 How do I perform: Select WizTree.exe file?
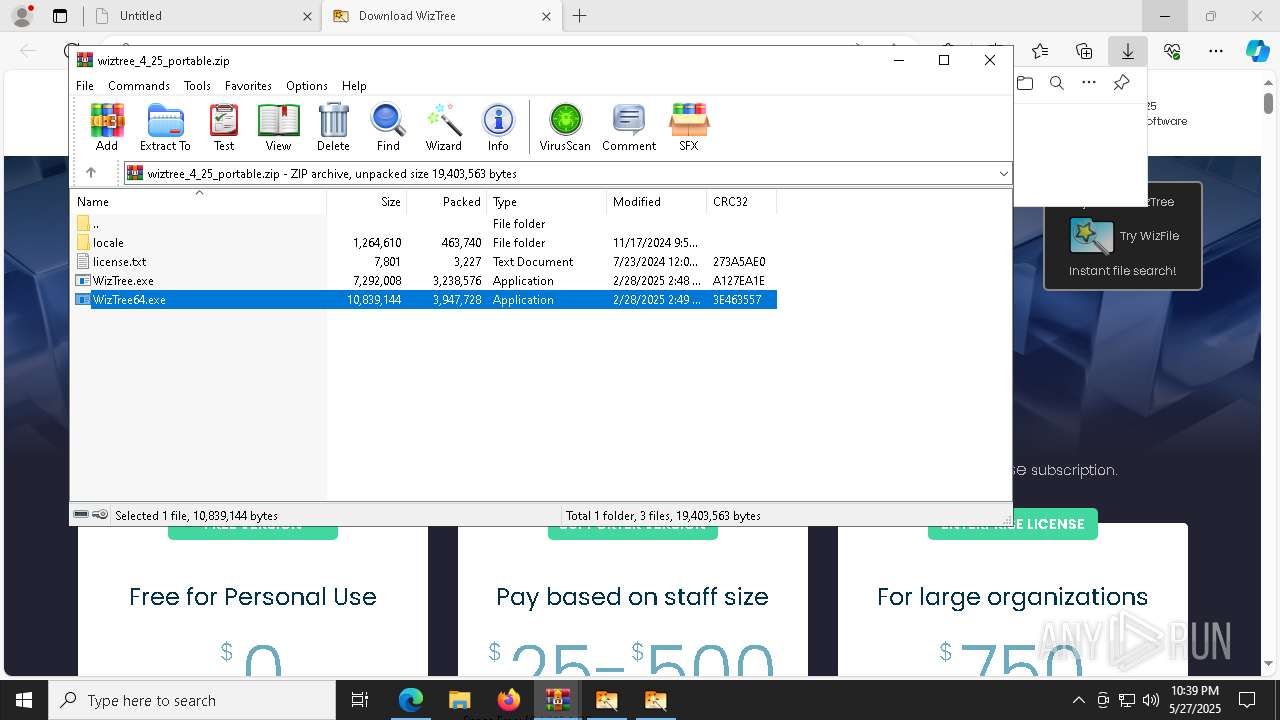(424, 281)
